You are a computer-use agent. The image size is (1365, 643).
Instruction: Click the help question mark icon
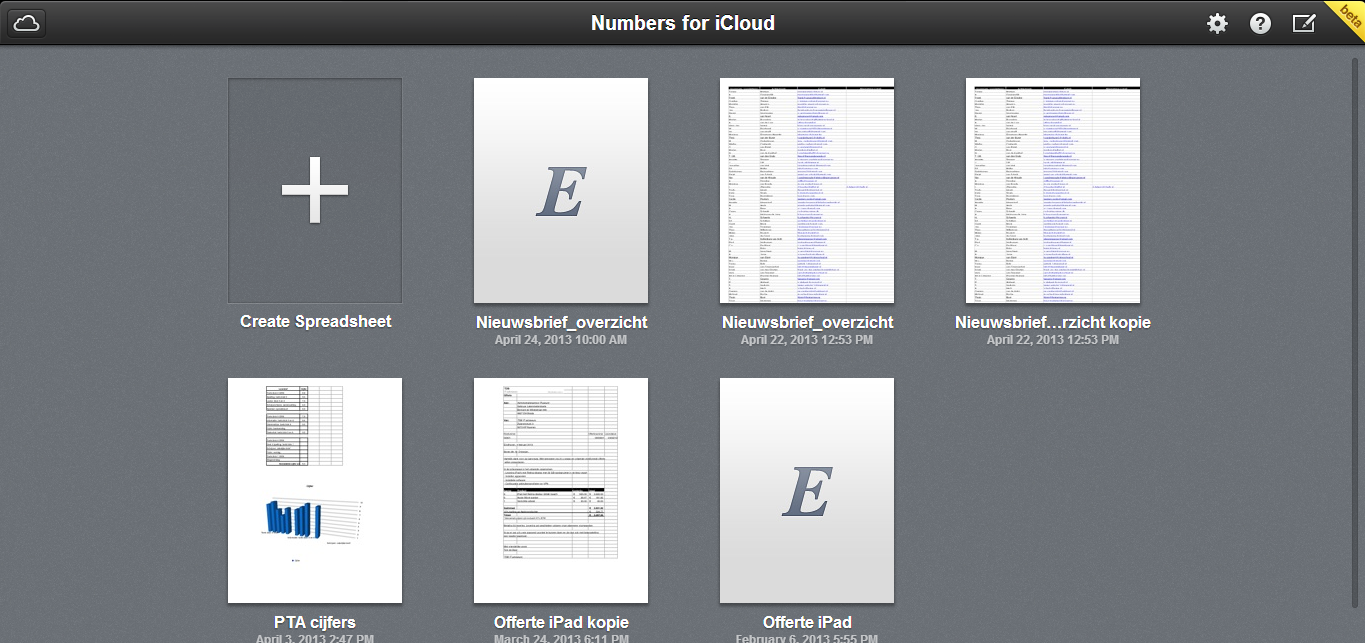click(x=1260, y=24)
